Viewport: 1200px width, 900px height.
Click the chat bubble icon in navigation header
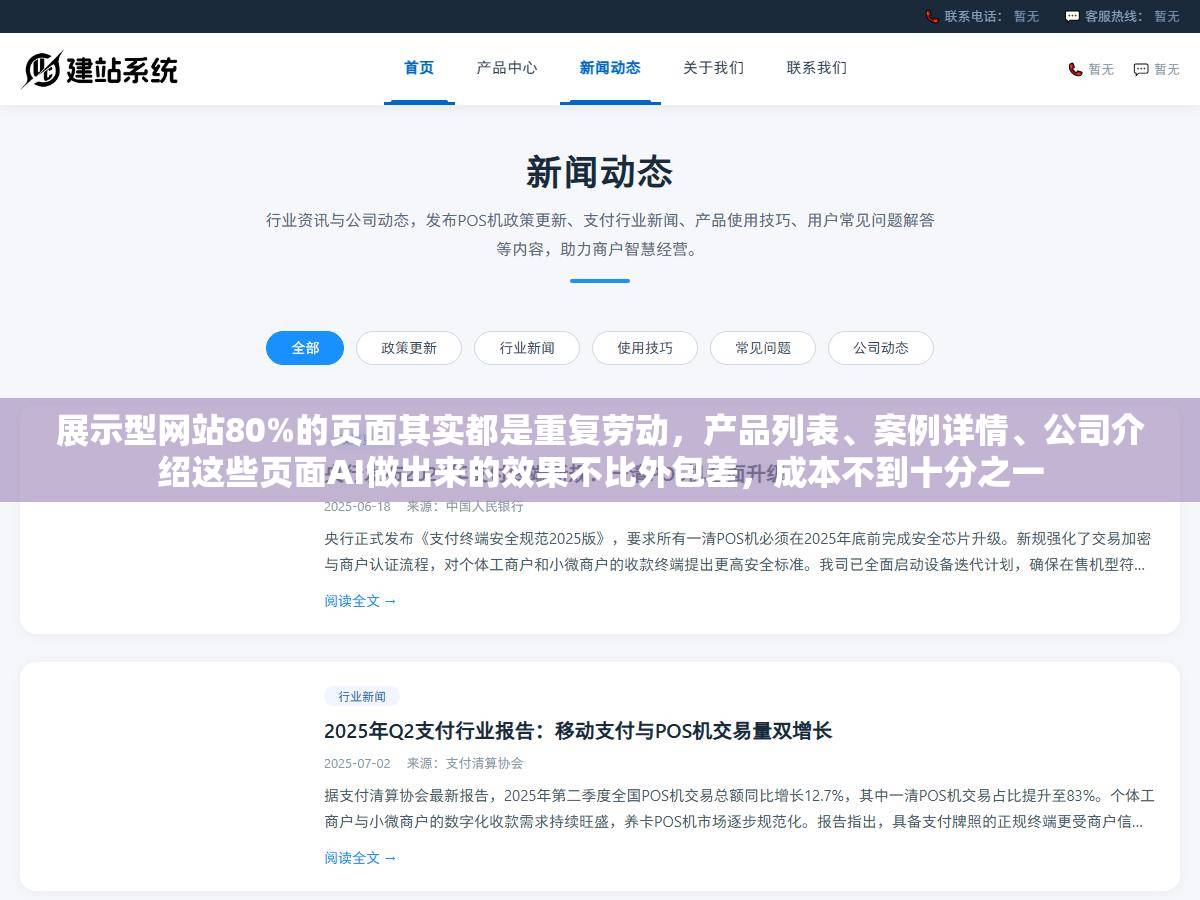click(x=1141, y=69)
